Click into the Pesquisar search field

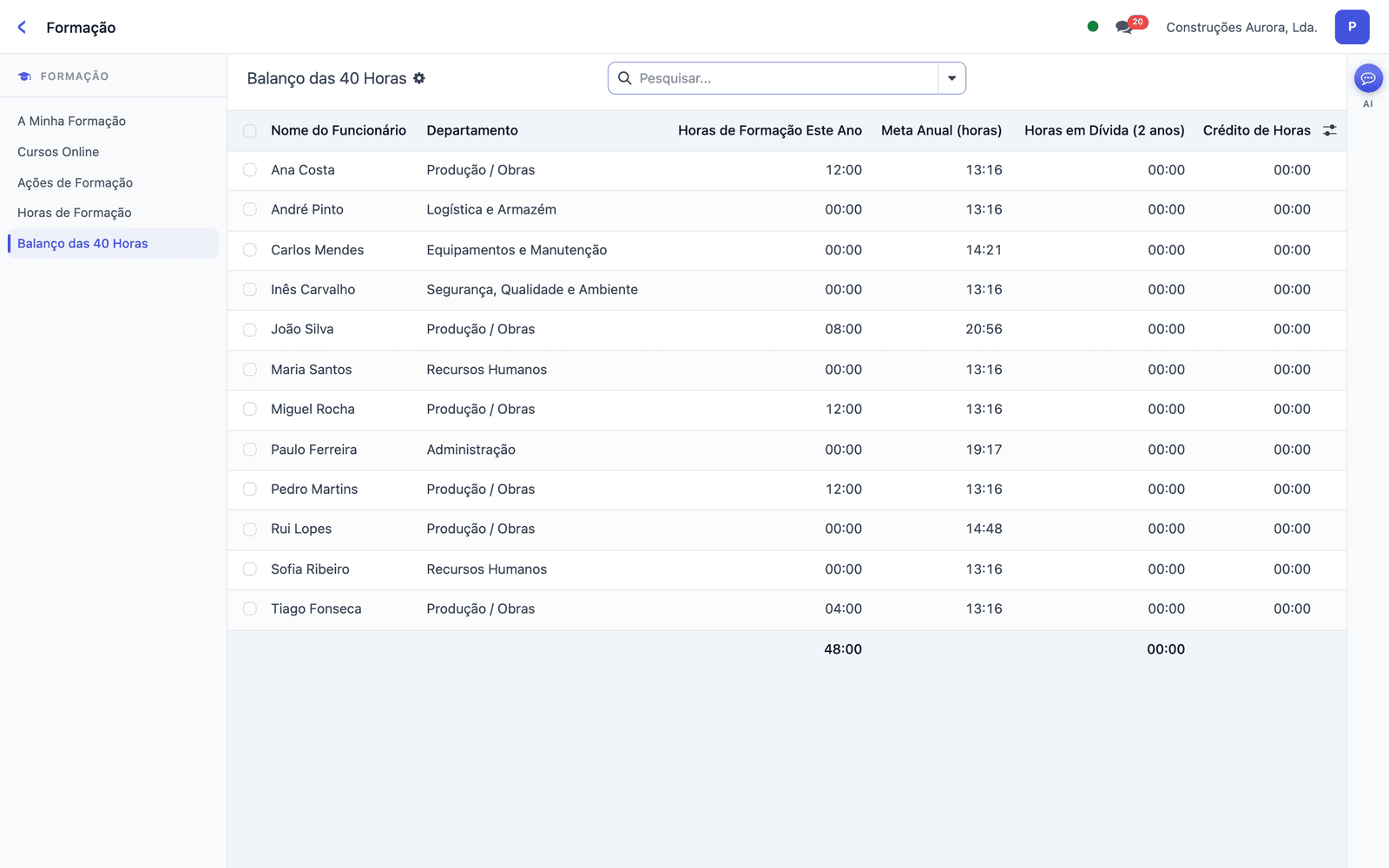786,78
